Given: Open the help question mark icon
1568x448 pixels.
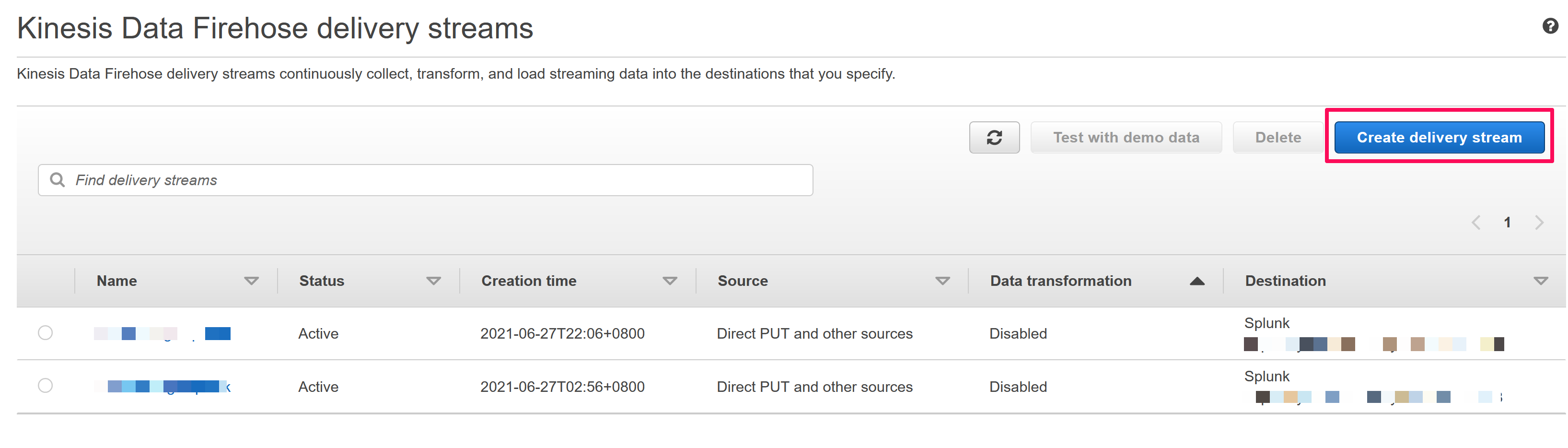Looking at the screenshot, I should [x=1550, y=26].
